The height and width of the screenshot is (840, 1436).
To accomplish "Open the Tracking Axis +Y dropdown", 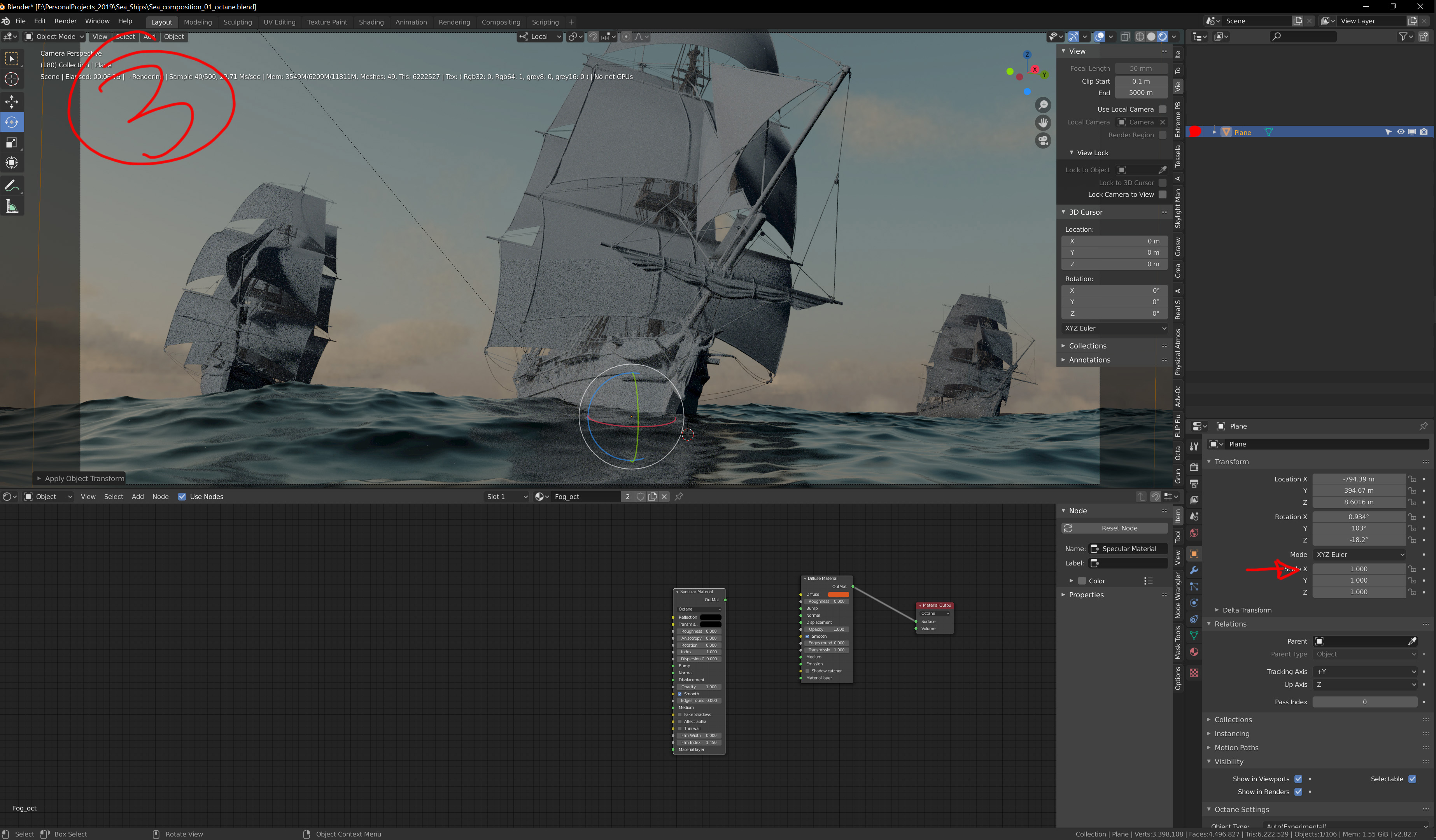I will [x=1364, y=671].
